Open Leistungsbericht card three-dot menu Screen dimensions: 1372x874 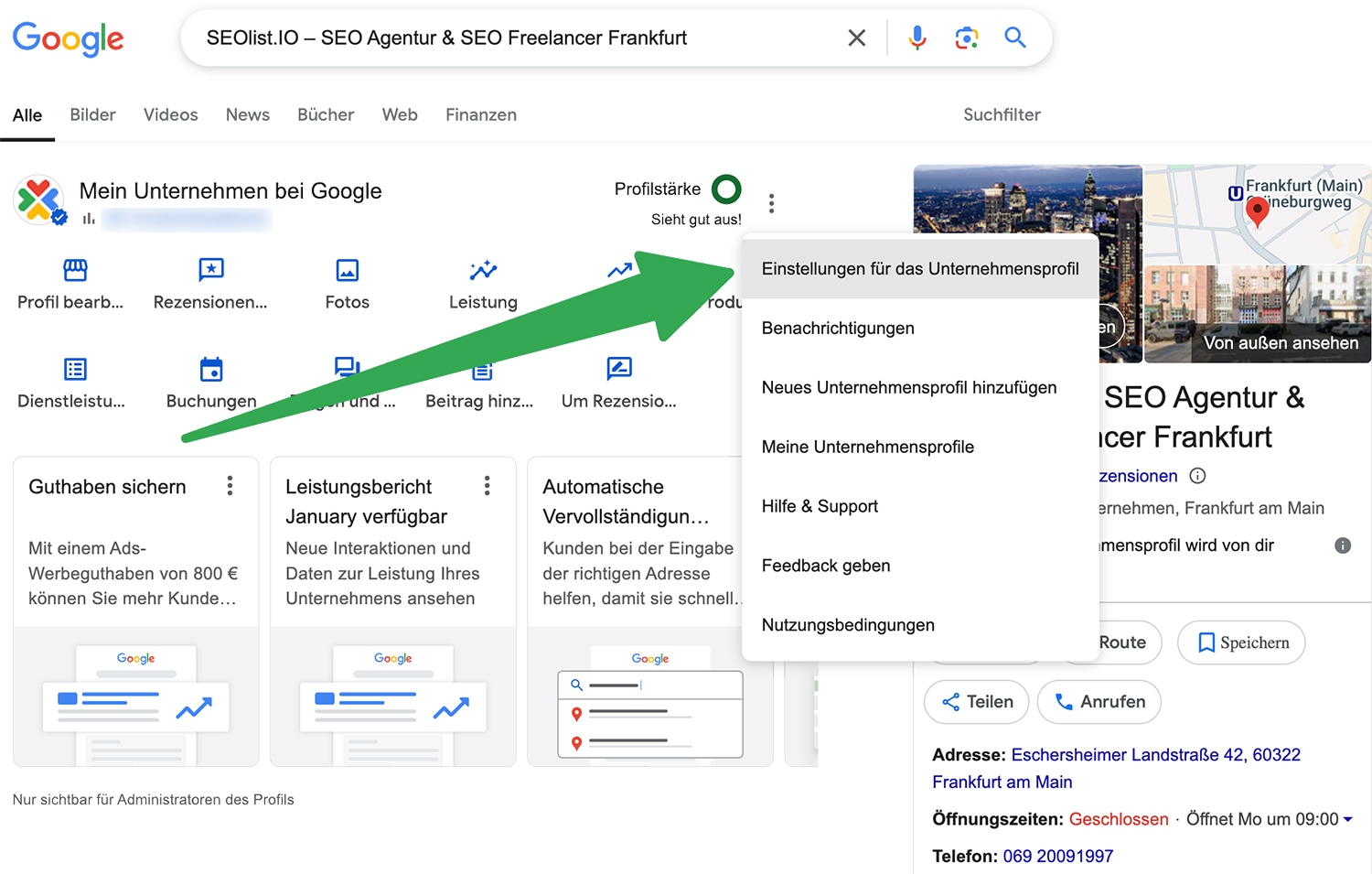[487, 486]
